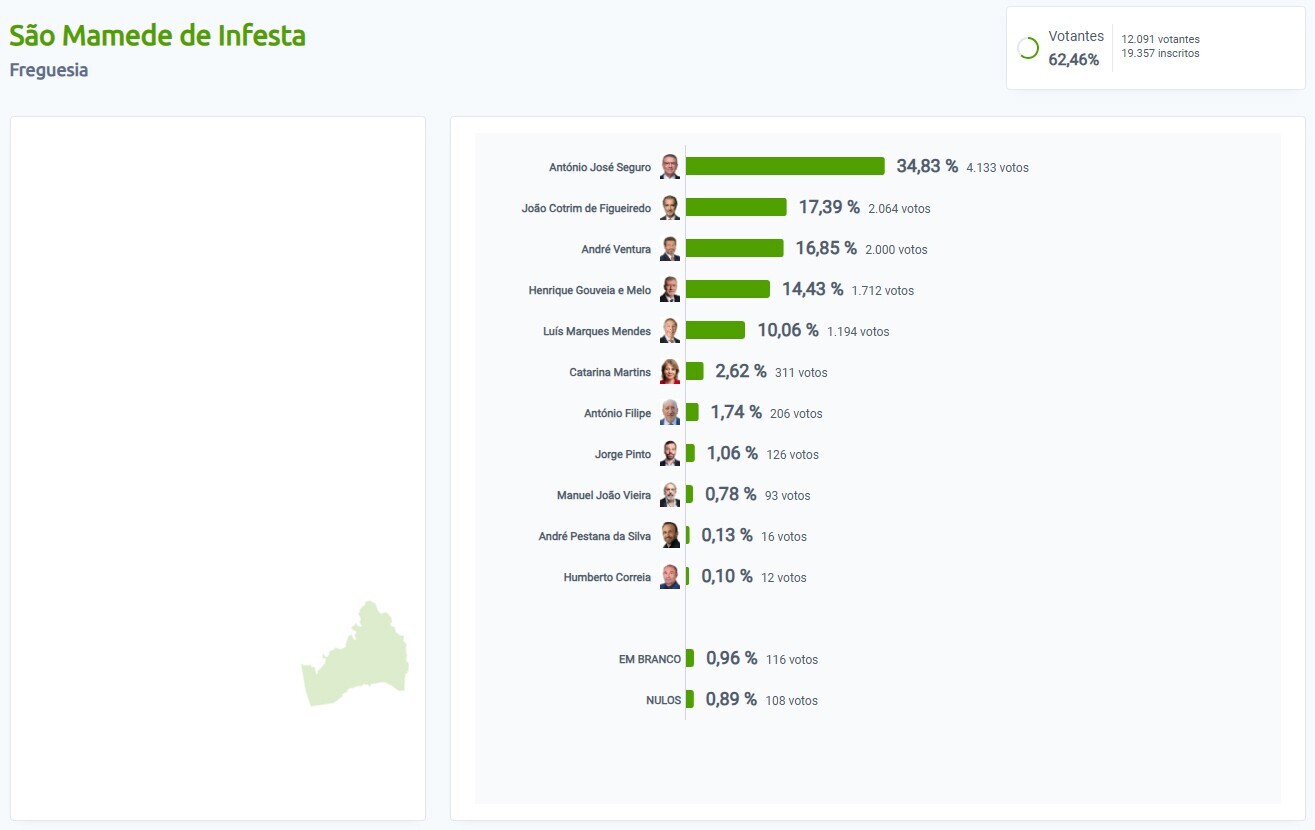1315x830 pixels.
Task: Click André Pestana da Silva's portrait
Action: click(x=670, y=536)
